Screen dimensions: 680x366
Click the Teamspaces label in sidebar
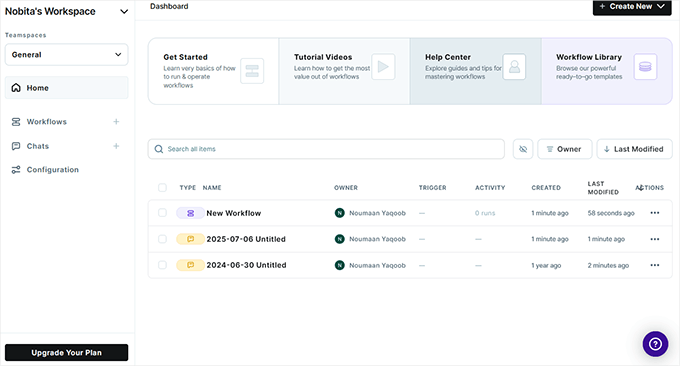click(x=26, y=35)
